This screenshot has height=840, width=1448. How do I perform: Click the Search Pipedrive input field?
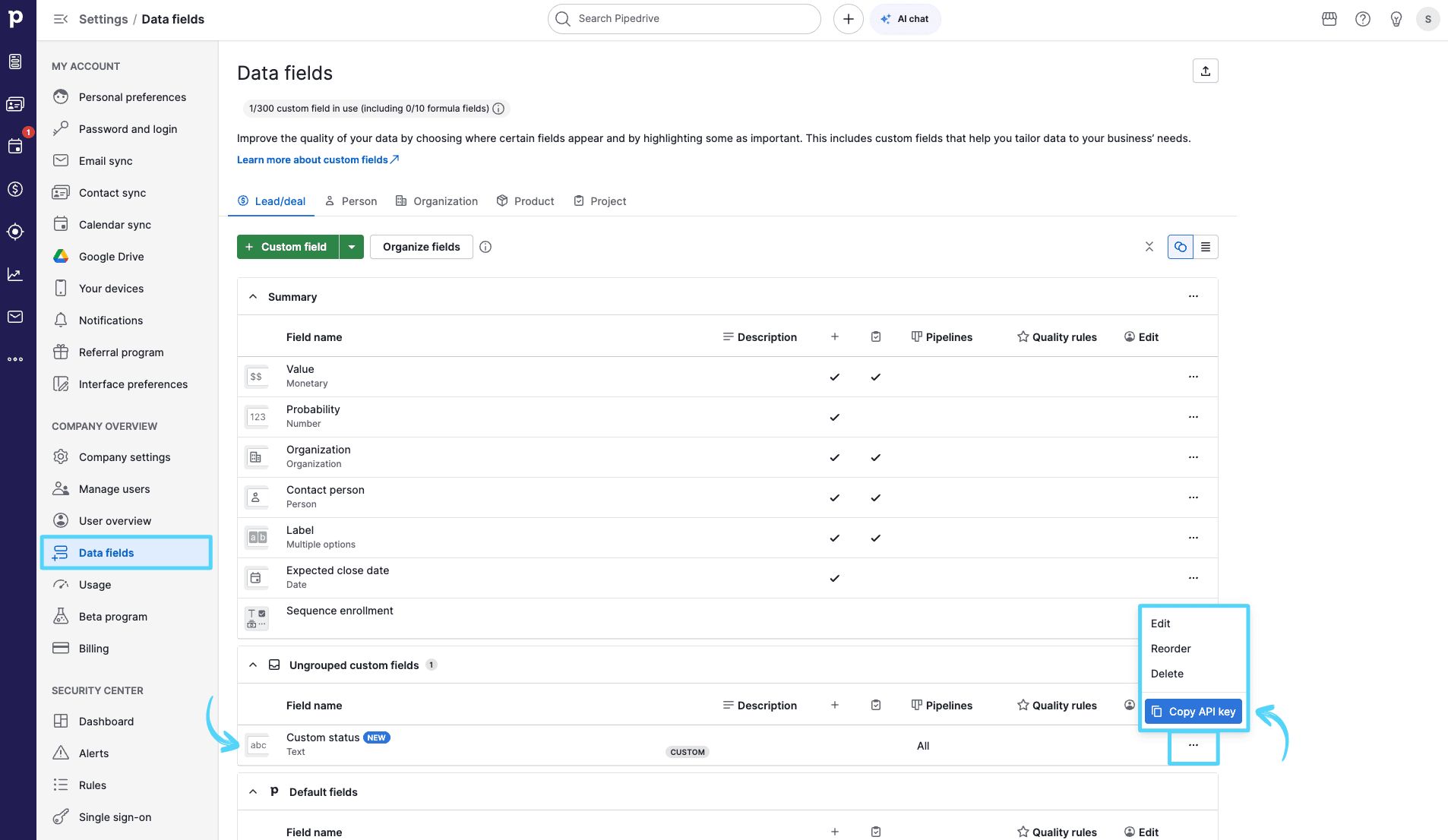pyautogui.click(x=684, y=19)
